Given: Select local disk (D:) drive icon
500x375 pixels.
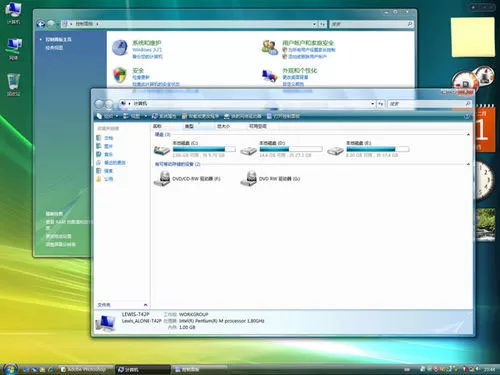Looking at the screenshot, I should (249, 151).
